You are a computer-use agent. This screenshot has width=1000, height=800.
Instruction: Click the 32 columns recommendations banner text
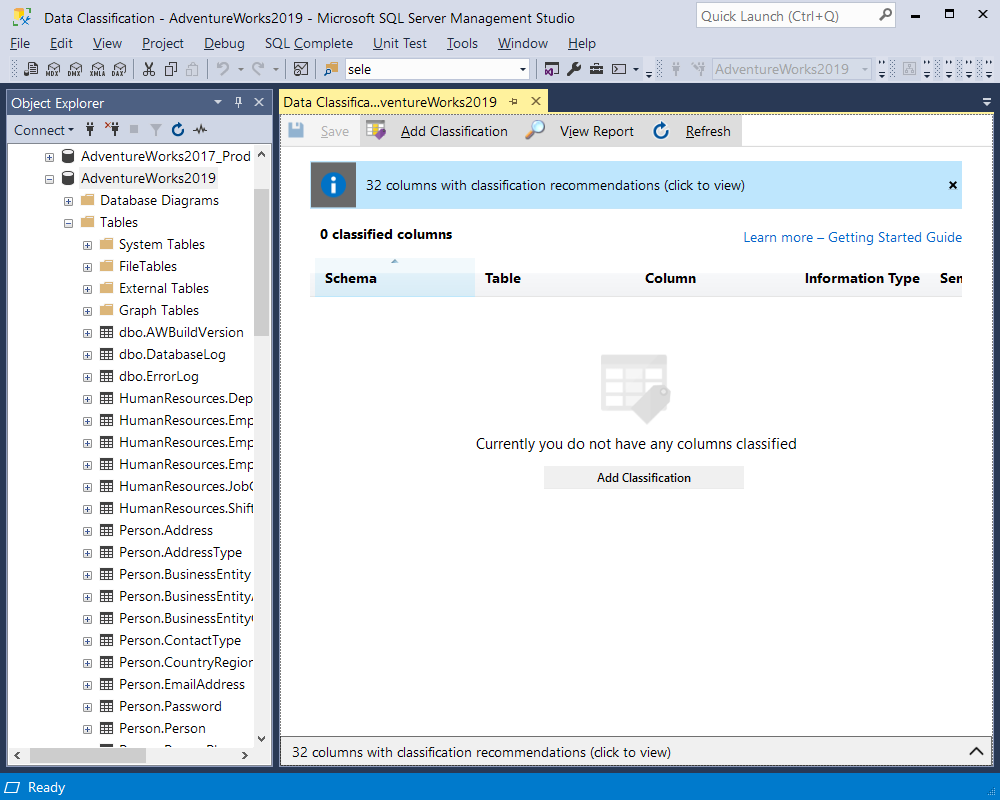coord(555,185)
